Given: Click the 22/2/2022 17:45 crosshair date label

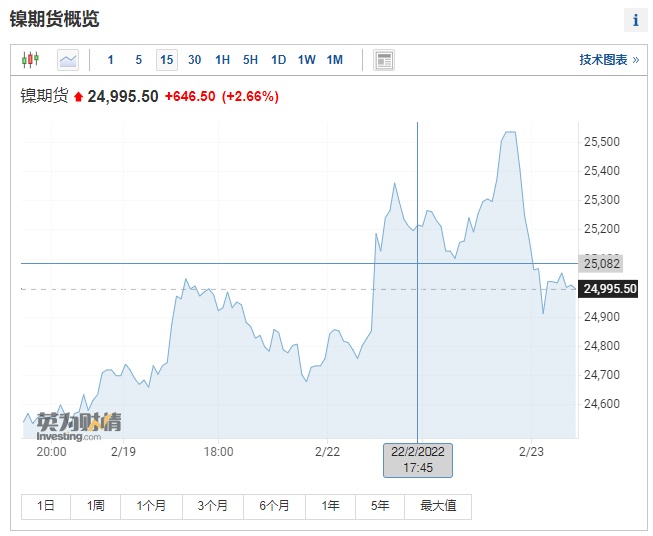Looking at the screenshot, I should tap(418, 460).
